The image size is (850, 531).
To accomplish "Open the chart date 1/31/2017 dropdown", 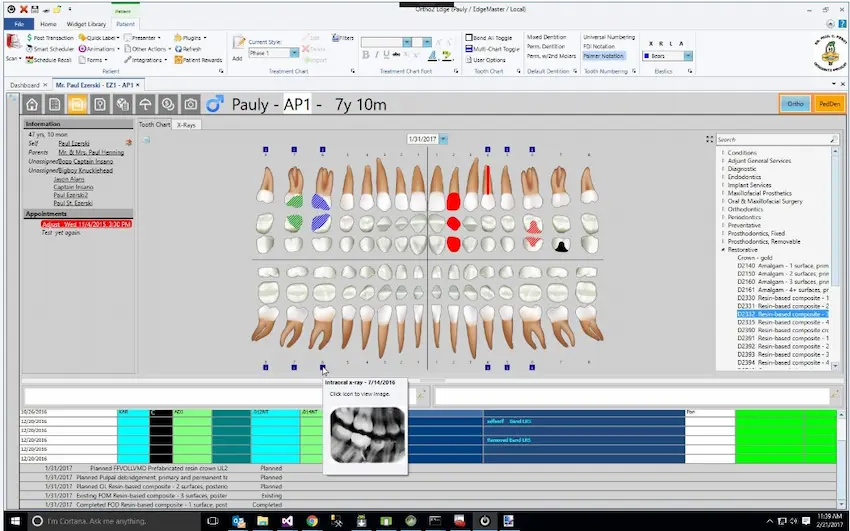I will (443, 139).
